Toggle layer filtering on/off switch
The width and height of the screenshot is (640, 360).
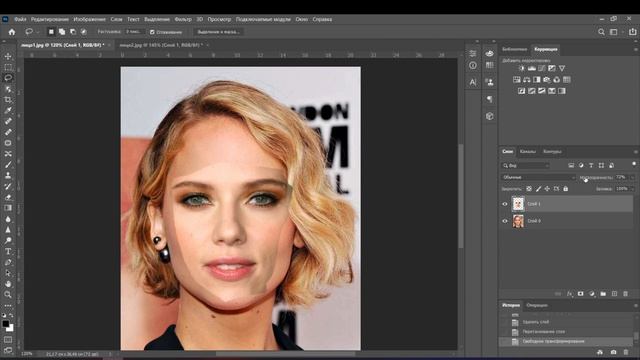(x=634, y=164)
